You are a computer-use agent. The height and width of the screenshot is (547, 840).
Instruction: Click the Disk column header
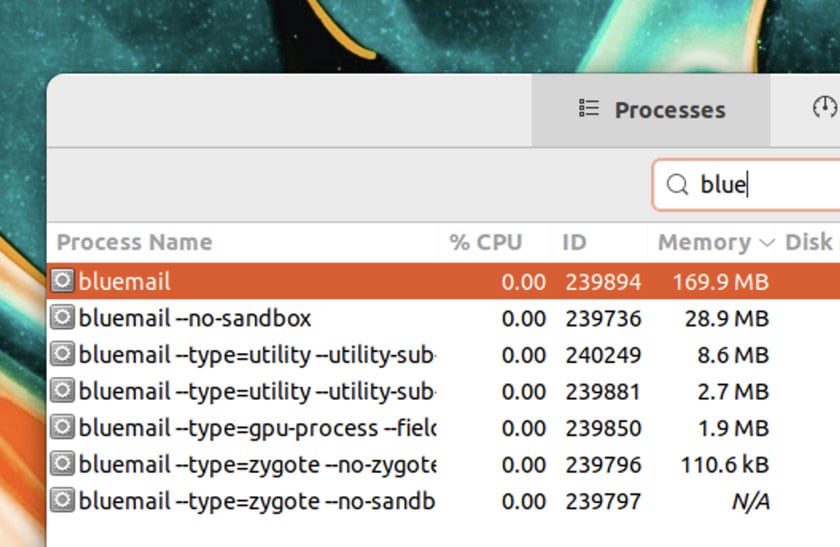[x=809, y=242]
